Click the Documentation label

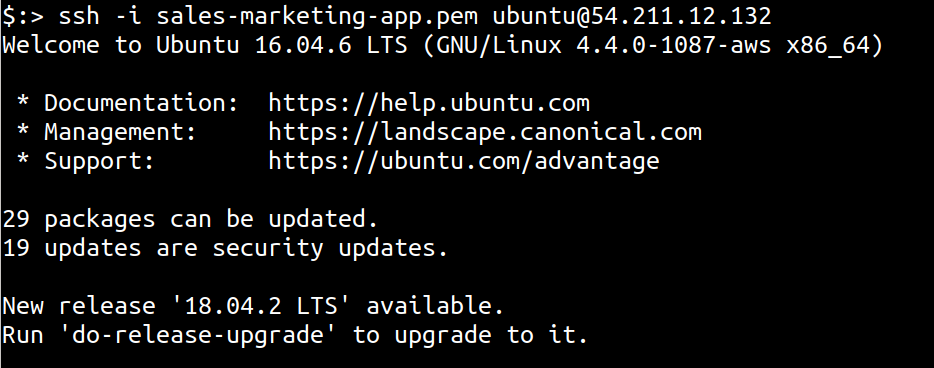coord(142,103)
